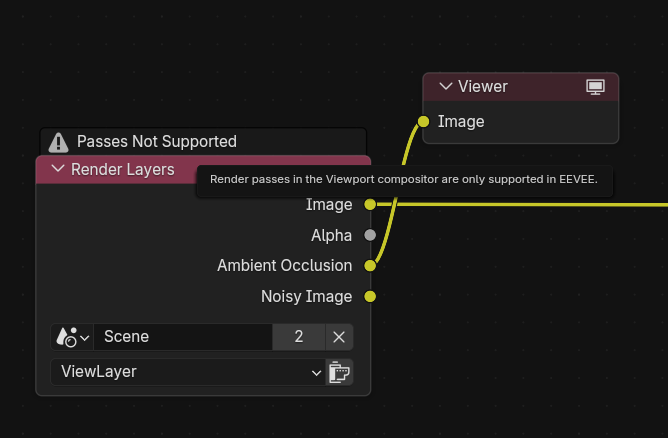This screenshot has height=438, width=668.
Task: Unlink the scene with the X button
Action: click(x=339, y=337)
